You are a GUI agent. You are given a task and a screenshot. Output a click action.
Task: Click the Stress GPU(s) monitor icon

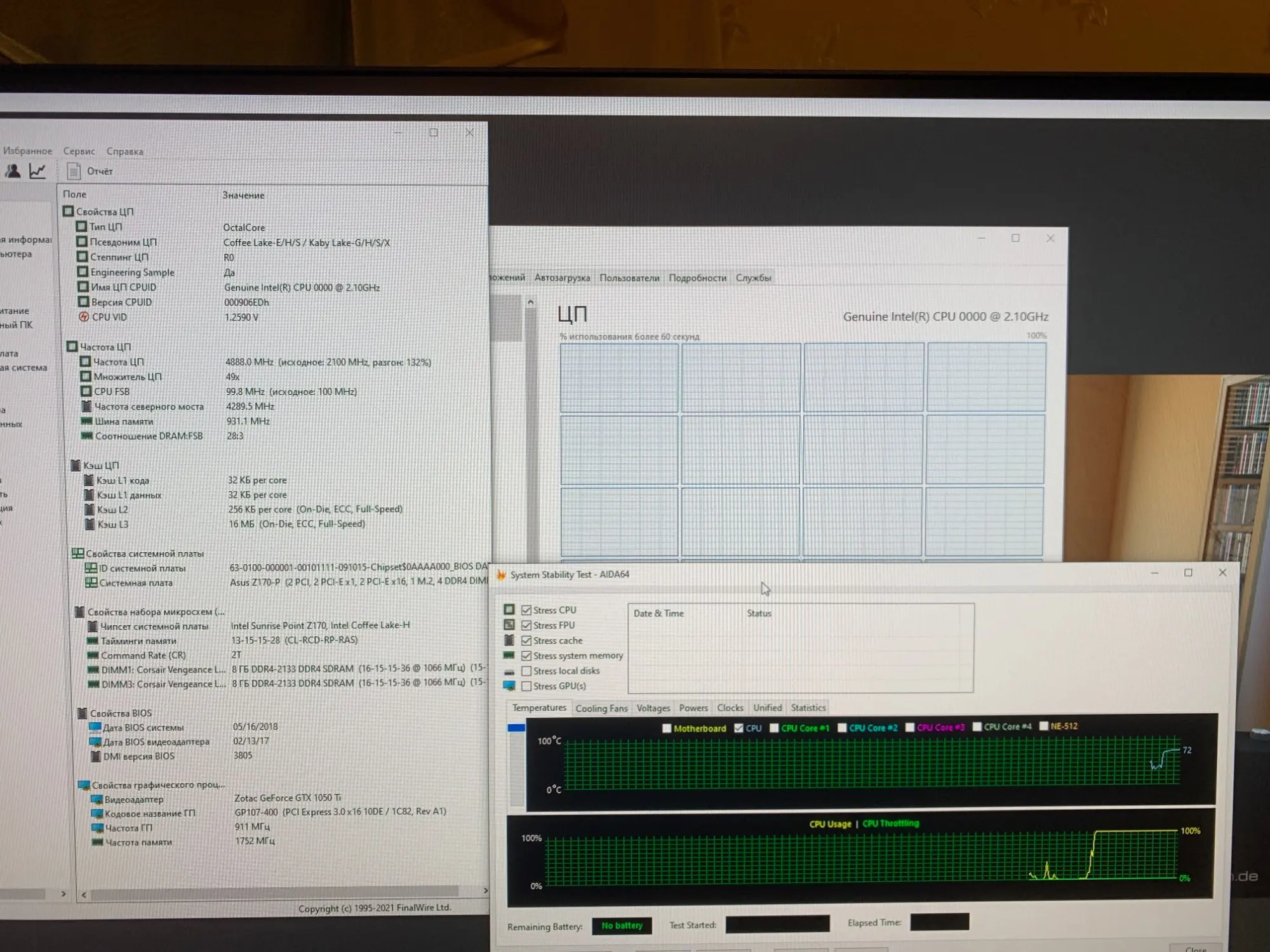(x=509, y=685)
